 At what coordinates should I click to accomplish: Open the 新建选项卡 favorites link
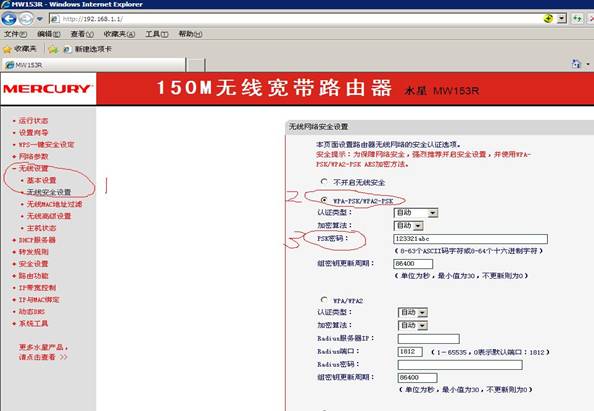tap(88, 49)
